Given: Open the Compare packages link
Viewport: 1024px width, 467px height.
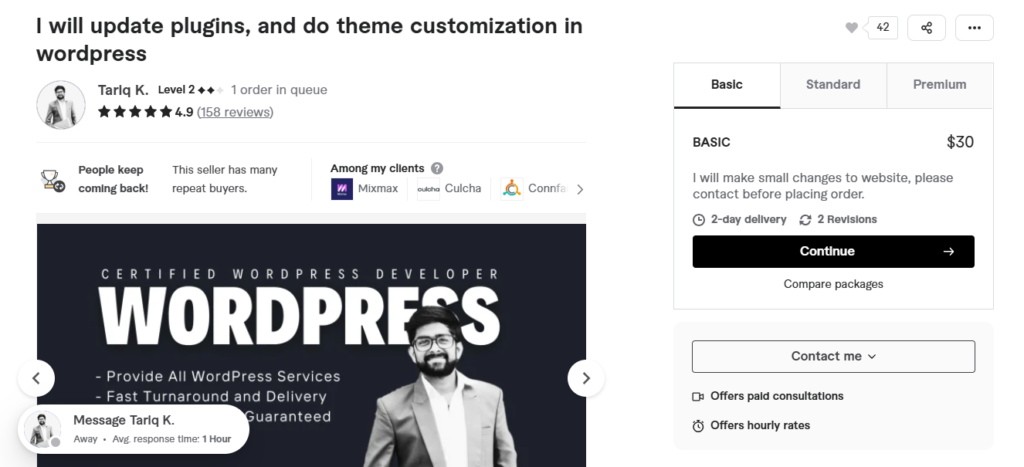Looking at the screenshot, I should click(x=833, y=284).
